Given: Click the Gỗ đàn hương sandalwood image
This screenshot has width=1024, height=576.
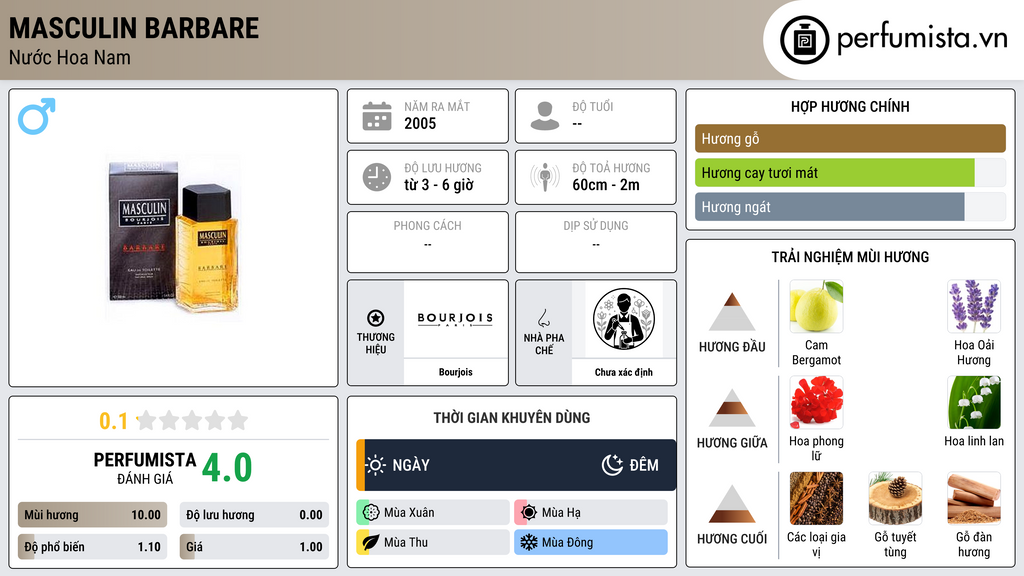Looking at the screenshot, I should tap(974, 498).
